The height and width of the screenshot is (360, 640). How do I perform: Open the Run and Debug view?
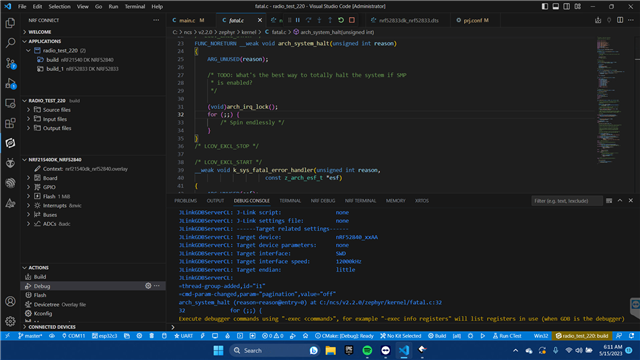click(10, 83)
